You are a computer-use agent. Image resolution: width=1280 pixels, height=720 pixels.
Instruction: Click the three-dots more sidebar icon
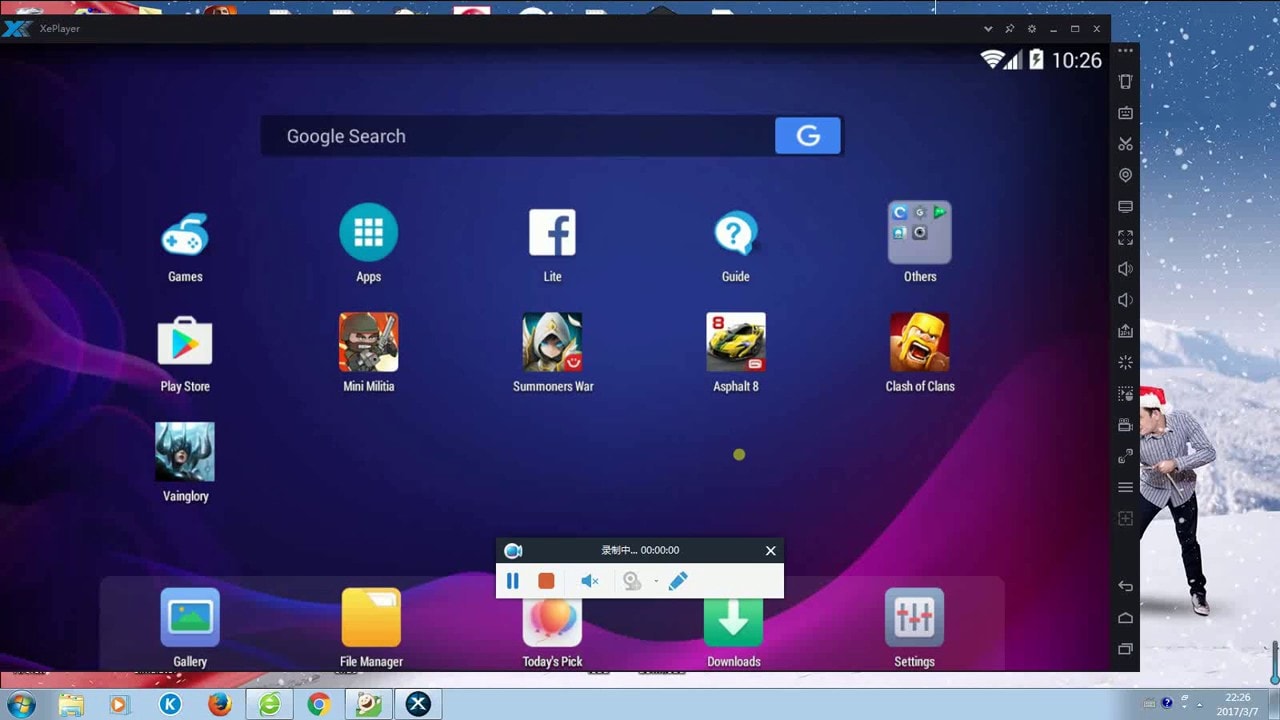coord(1125,50)
